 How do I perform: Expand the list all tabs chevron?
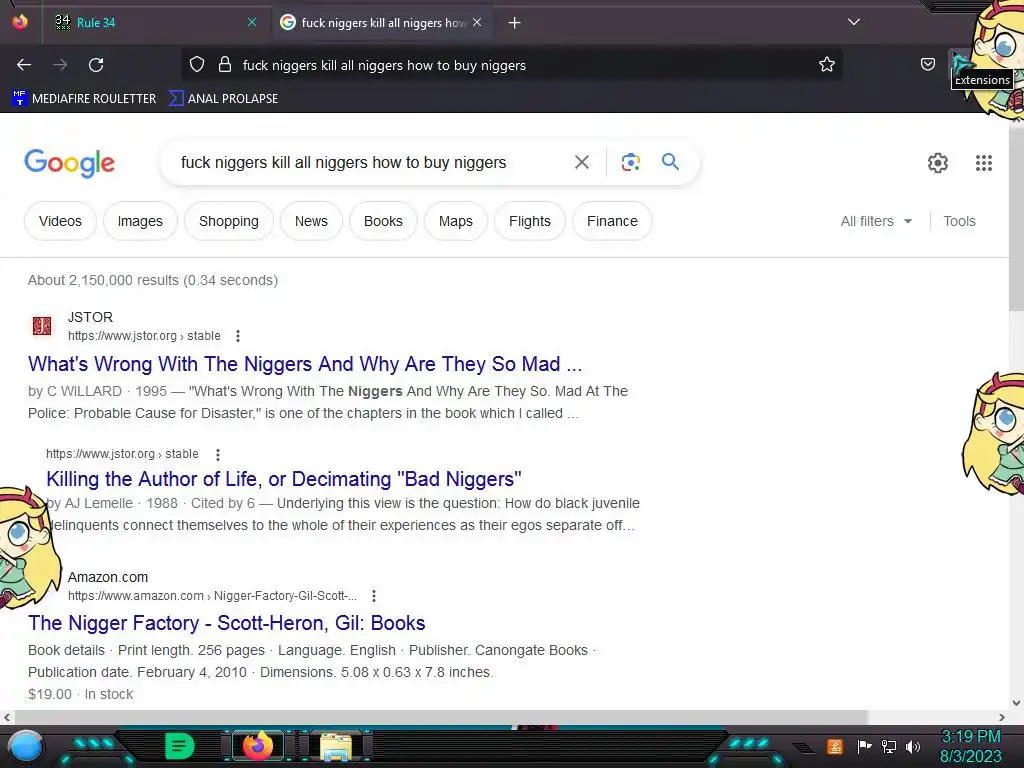(854, 22)
